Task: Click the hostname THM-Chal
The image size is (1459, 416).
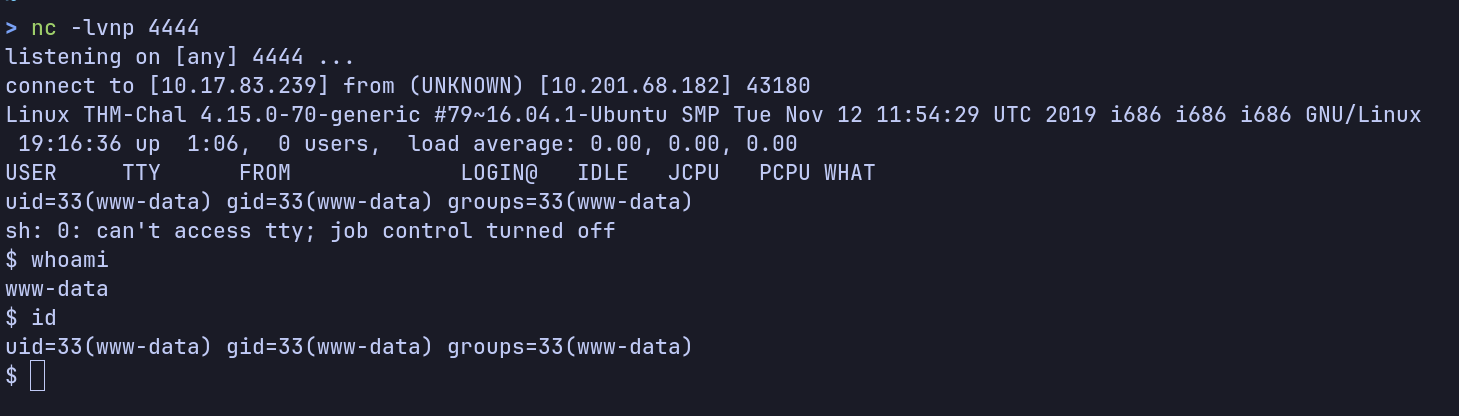Action: click(134, 115)
